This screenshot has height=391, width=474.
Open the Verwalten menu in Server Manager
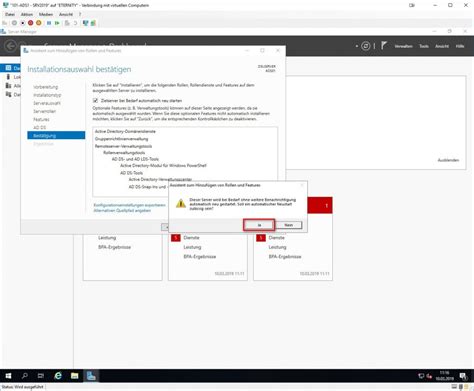coord(403,46)
